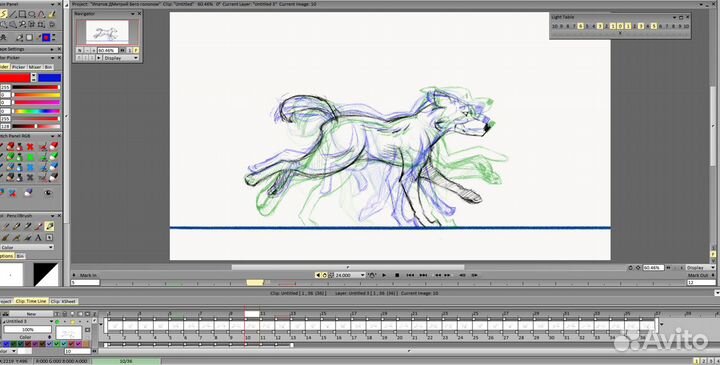720x365 pixels.
Task: Open the Color Picker panel menu arrow
Action: coord(52,58)
